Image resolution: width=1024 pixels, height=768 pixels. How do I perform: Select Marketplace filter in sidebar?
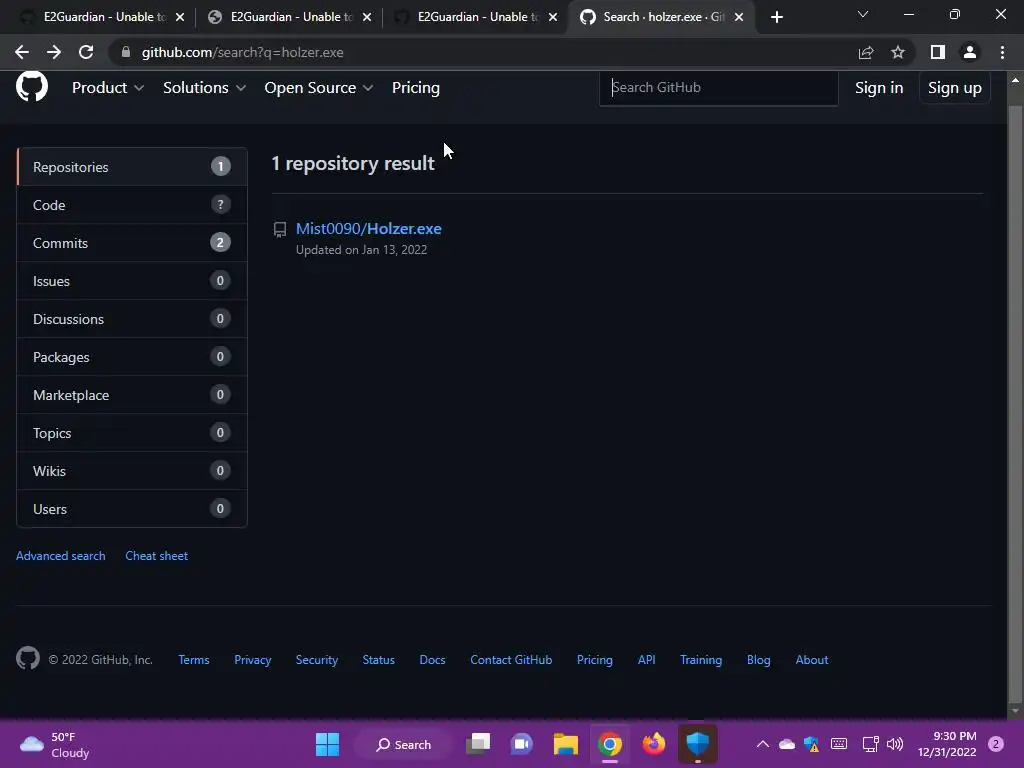pos(132,394)
